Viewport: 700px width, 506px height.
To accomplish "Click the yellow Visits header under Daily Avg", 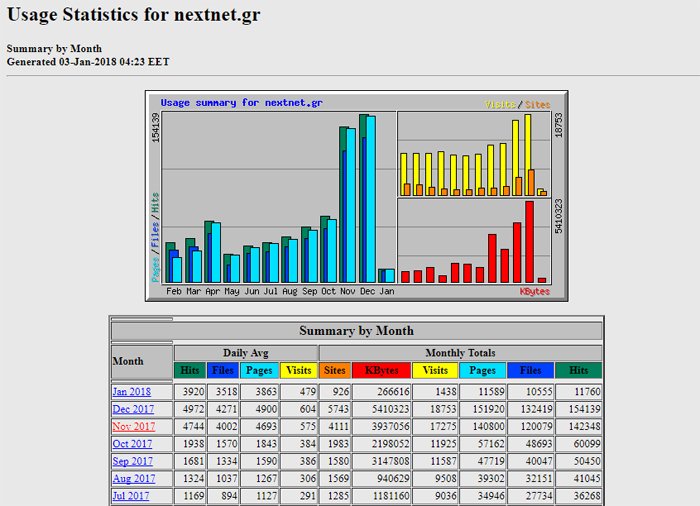I will (x=297, y=371).
